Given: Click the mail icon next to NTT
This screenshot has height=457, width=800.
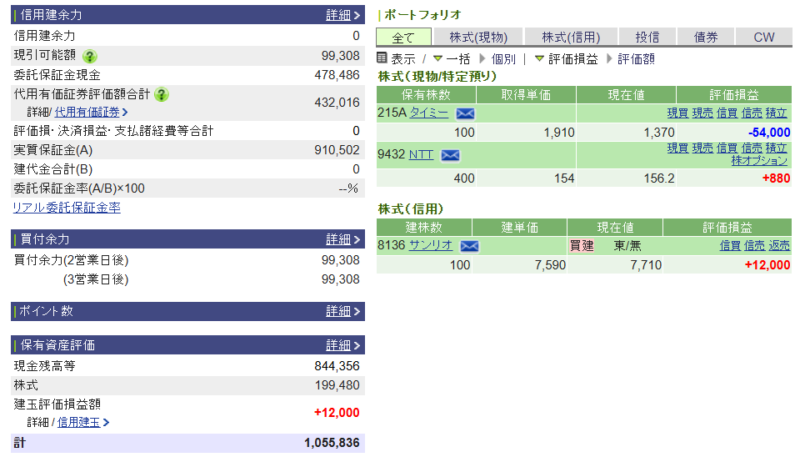Looking at the screenshot, I should (x=450, y=155).
